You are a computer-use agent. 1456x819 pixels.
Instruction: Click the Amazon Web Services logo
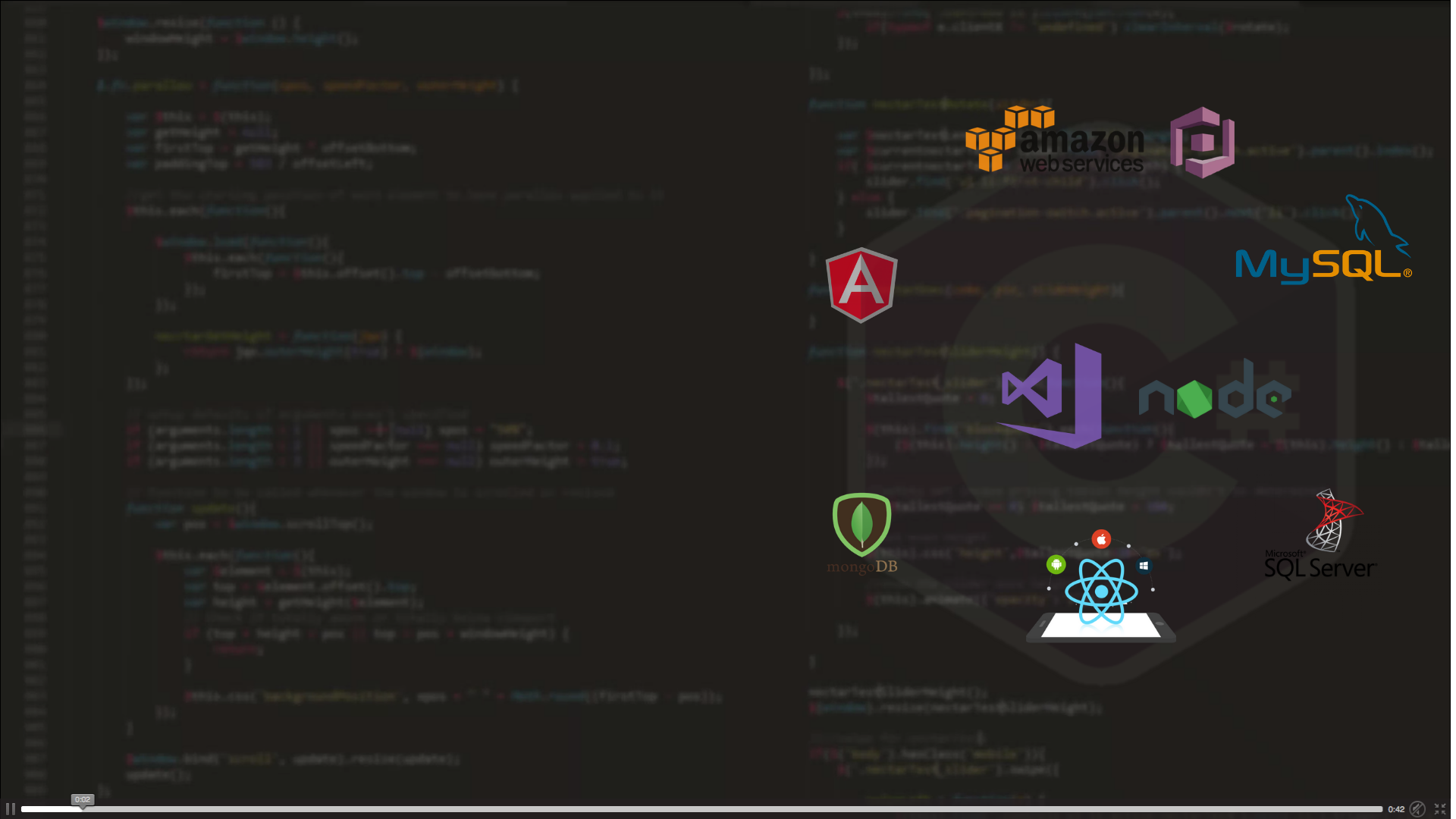pyautogui.click(x=1054, y=140)
